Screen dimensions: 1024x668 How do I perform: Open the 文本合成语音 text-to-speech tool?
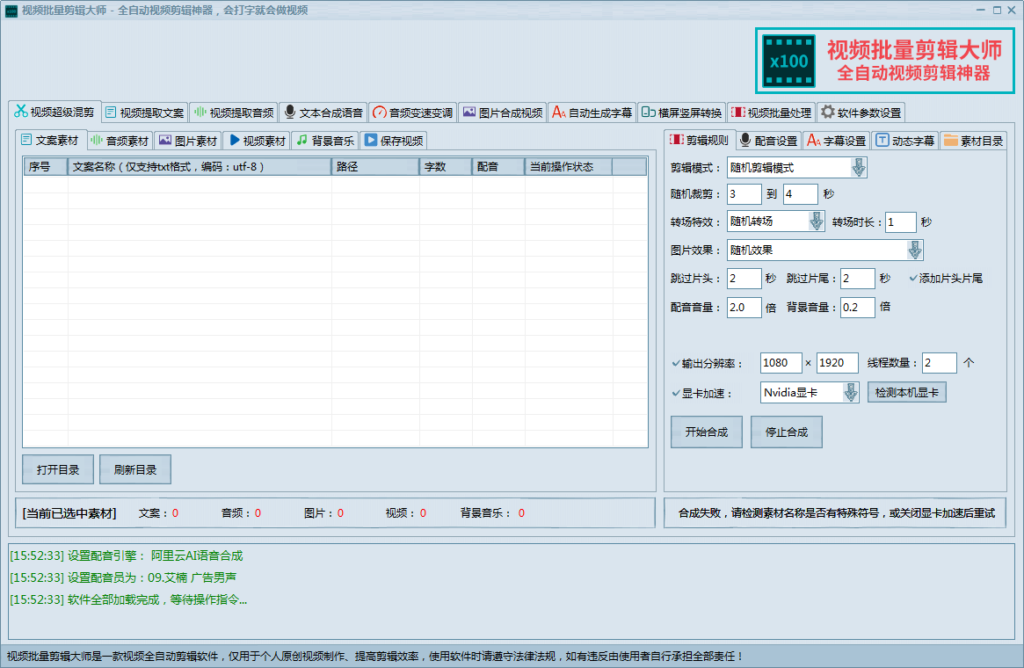324,112
